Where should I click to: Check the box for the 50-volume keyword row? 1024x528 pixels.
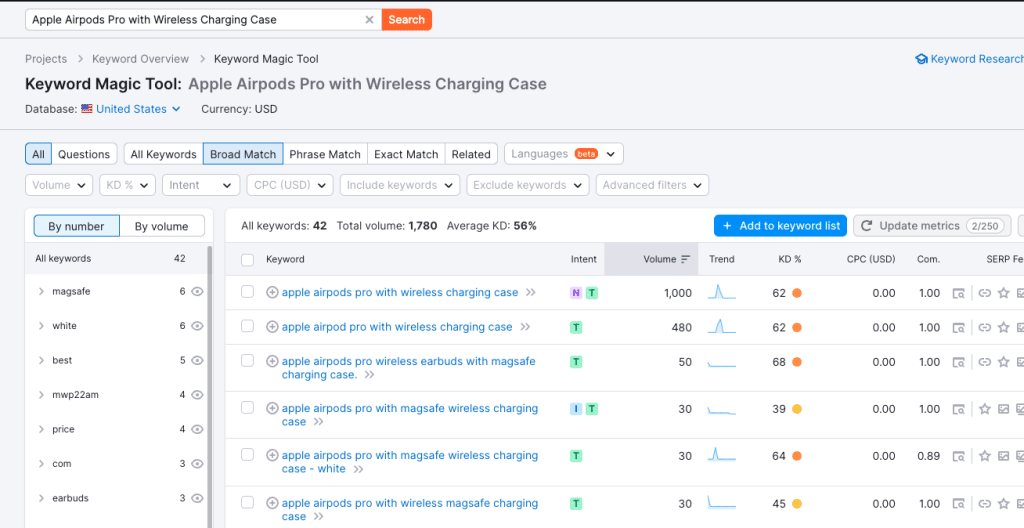point(248,361)
